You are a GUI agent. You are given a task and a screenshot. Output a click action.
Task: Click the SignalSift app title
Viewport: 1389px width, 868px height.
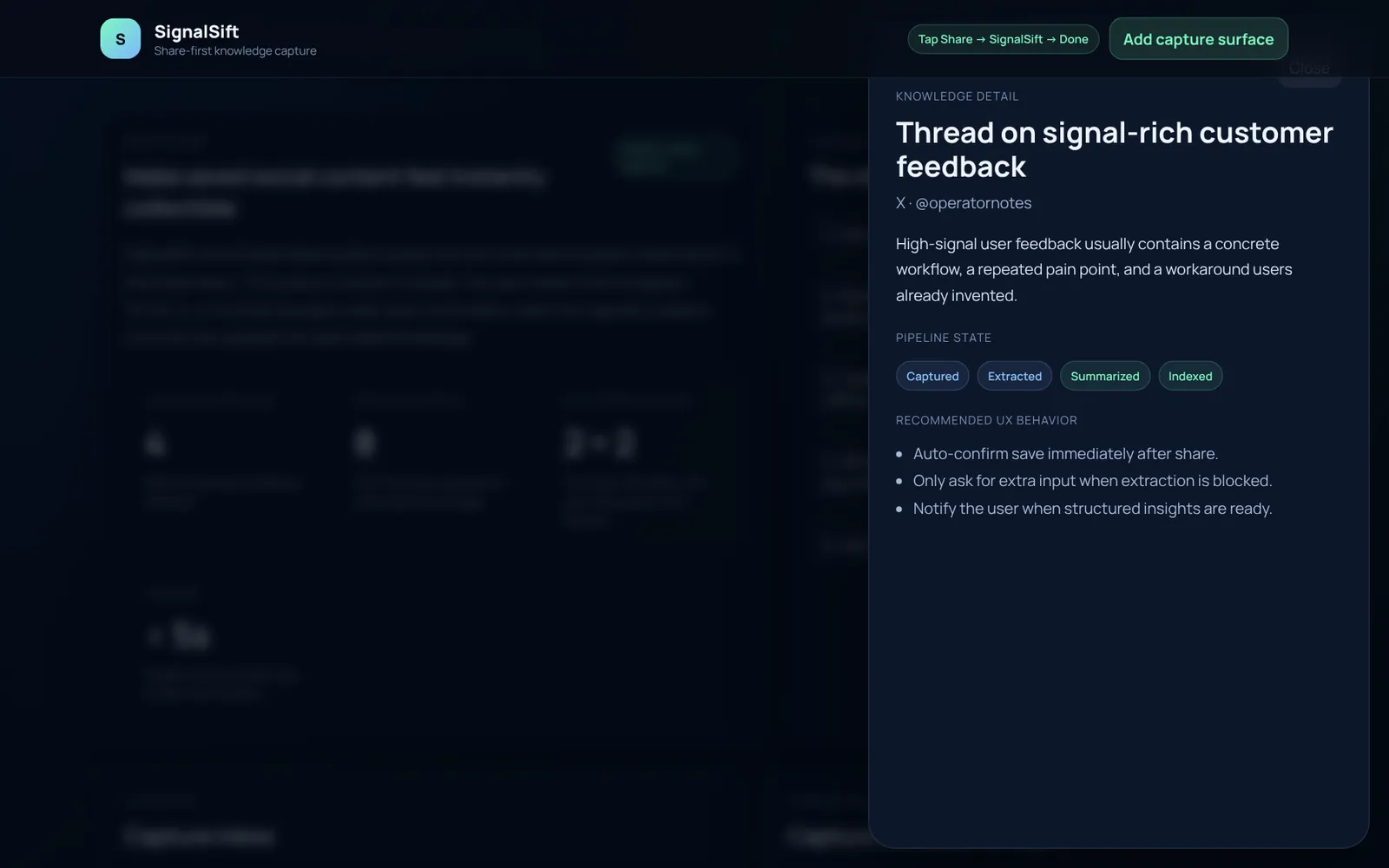point(196,31)
